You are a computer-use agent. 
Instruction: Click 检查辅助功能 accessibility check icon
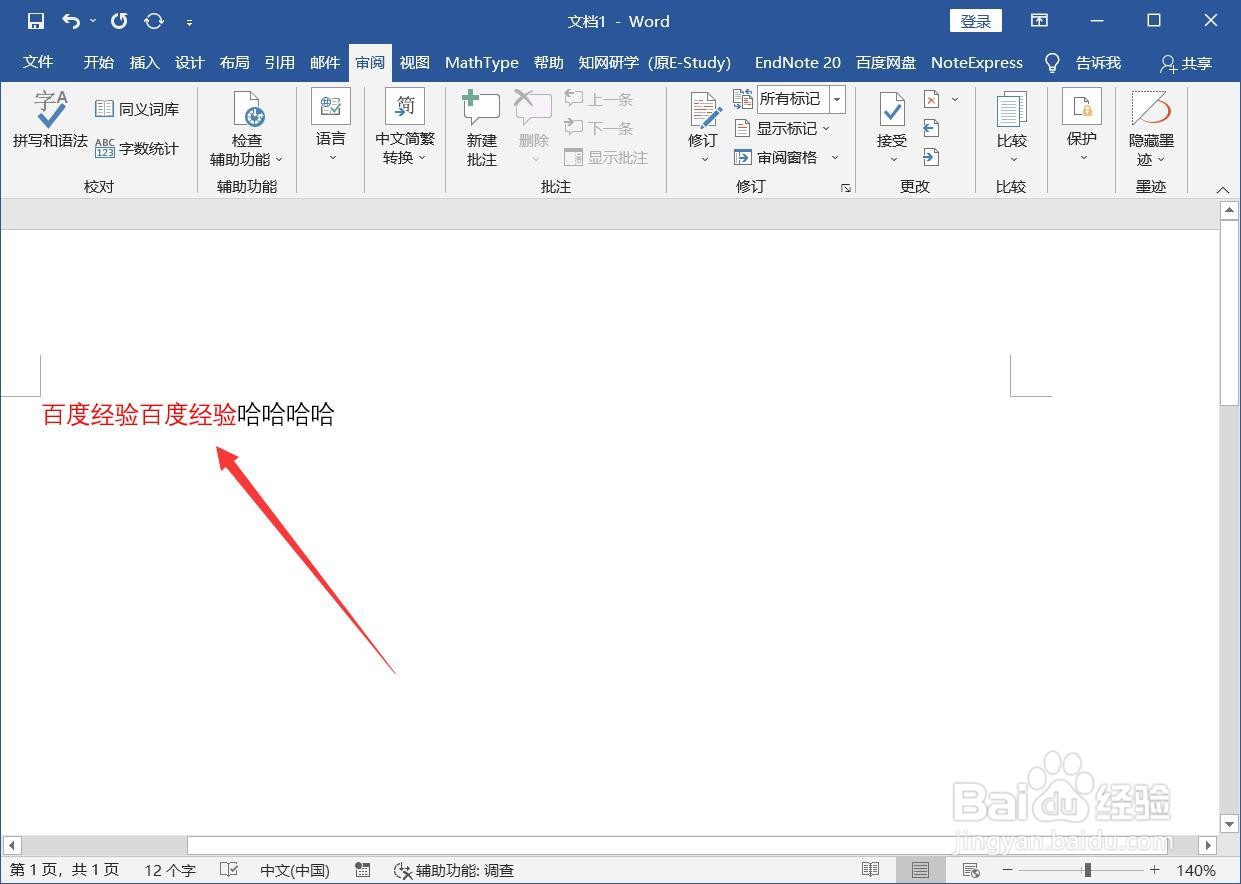point(247,110)
